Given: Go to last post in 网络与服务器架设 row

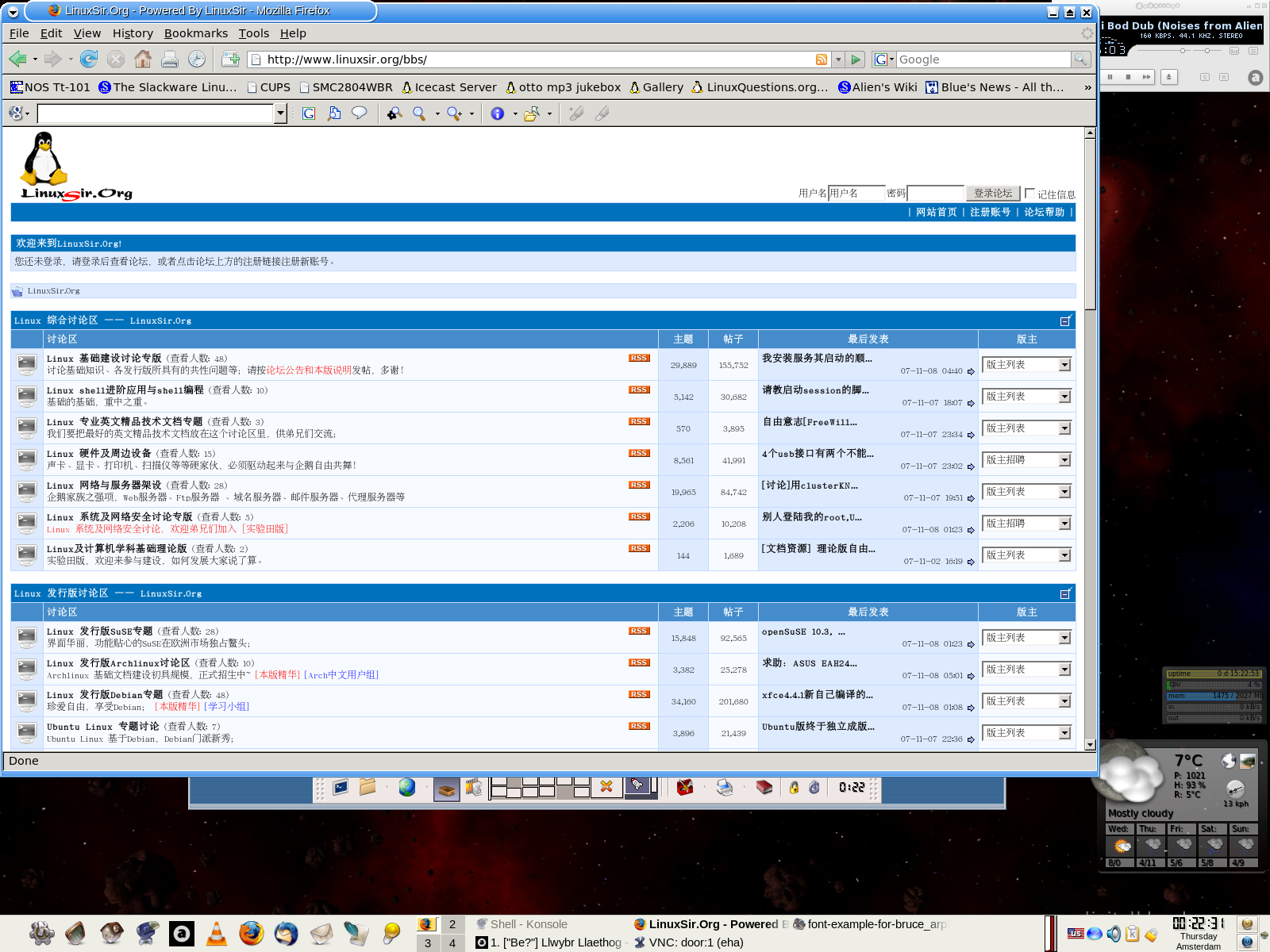Looking at the screenshot, I should [970, 498].
